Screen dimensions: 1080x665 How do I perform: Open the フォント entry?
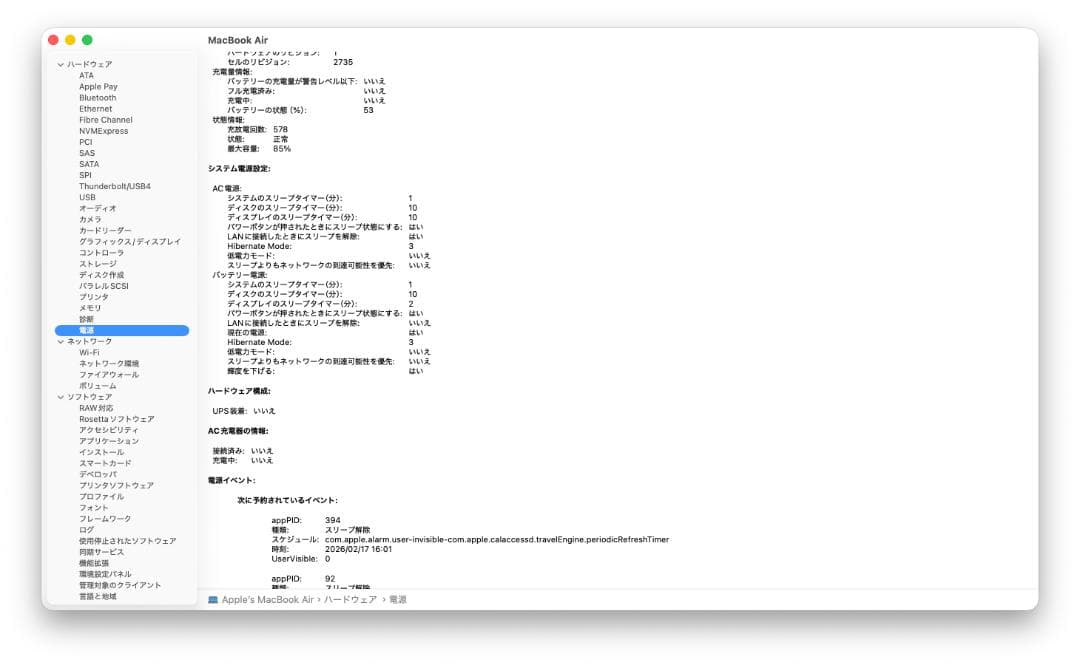click(x=94, y=507)
